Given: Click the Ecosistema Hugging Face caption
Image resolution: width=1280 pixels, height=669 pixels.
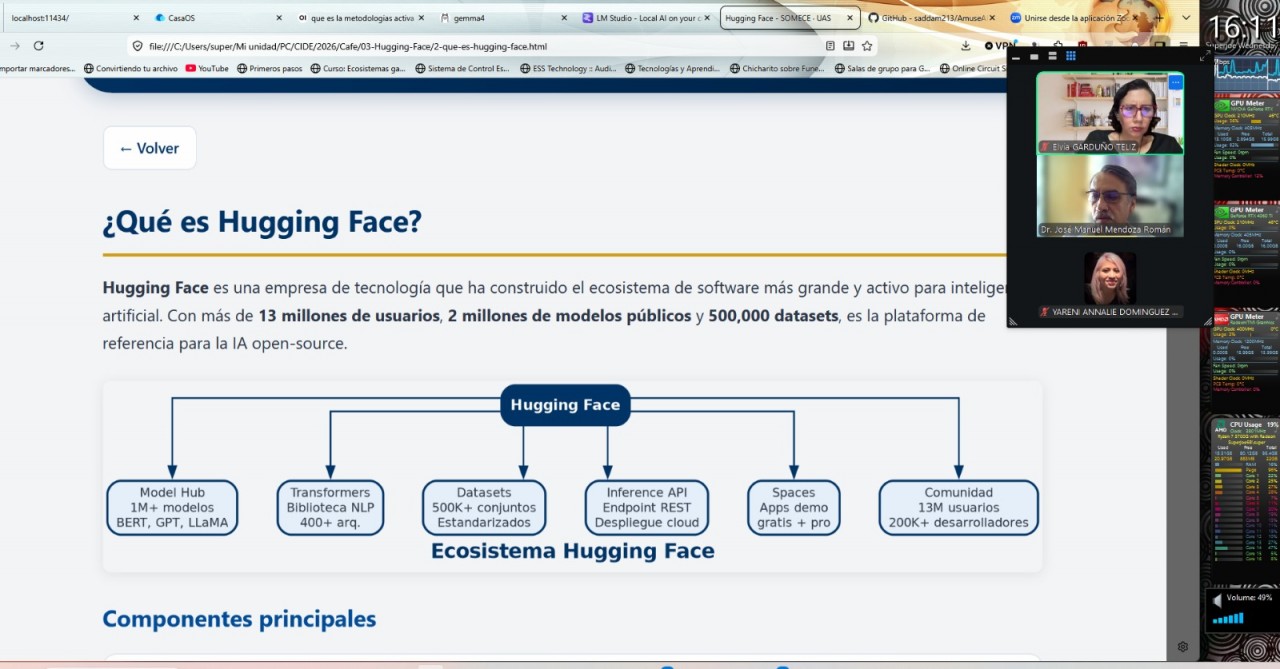Looking at the screenshot, I should tap(573, 551).
